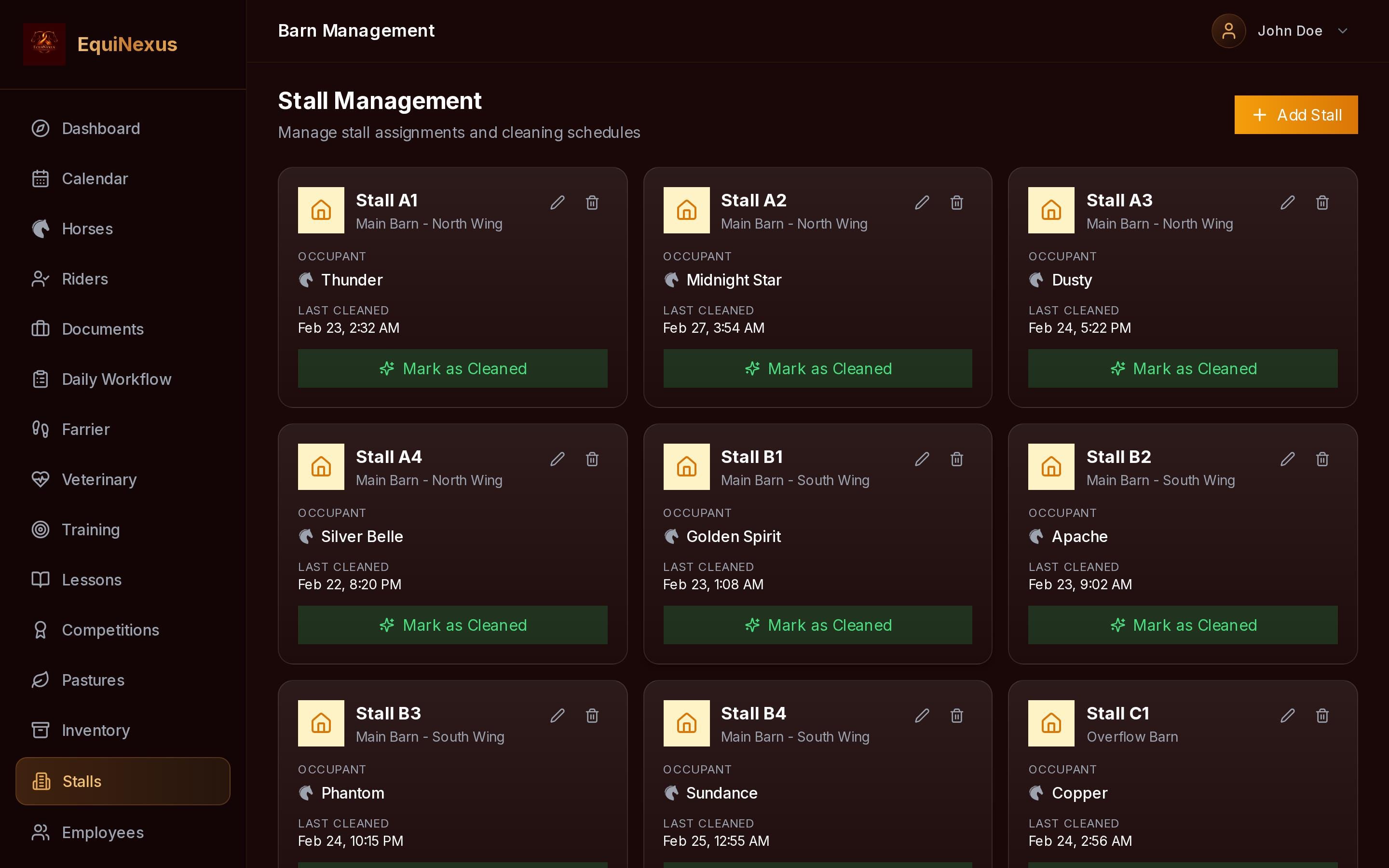Click the Add Stall button
This screenshot has width=1389, height=868.
pyautogui.click(x=1296, y=115)
